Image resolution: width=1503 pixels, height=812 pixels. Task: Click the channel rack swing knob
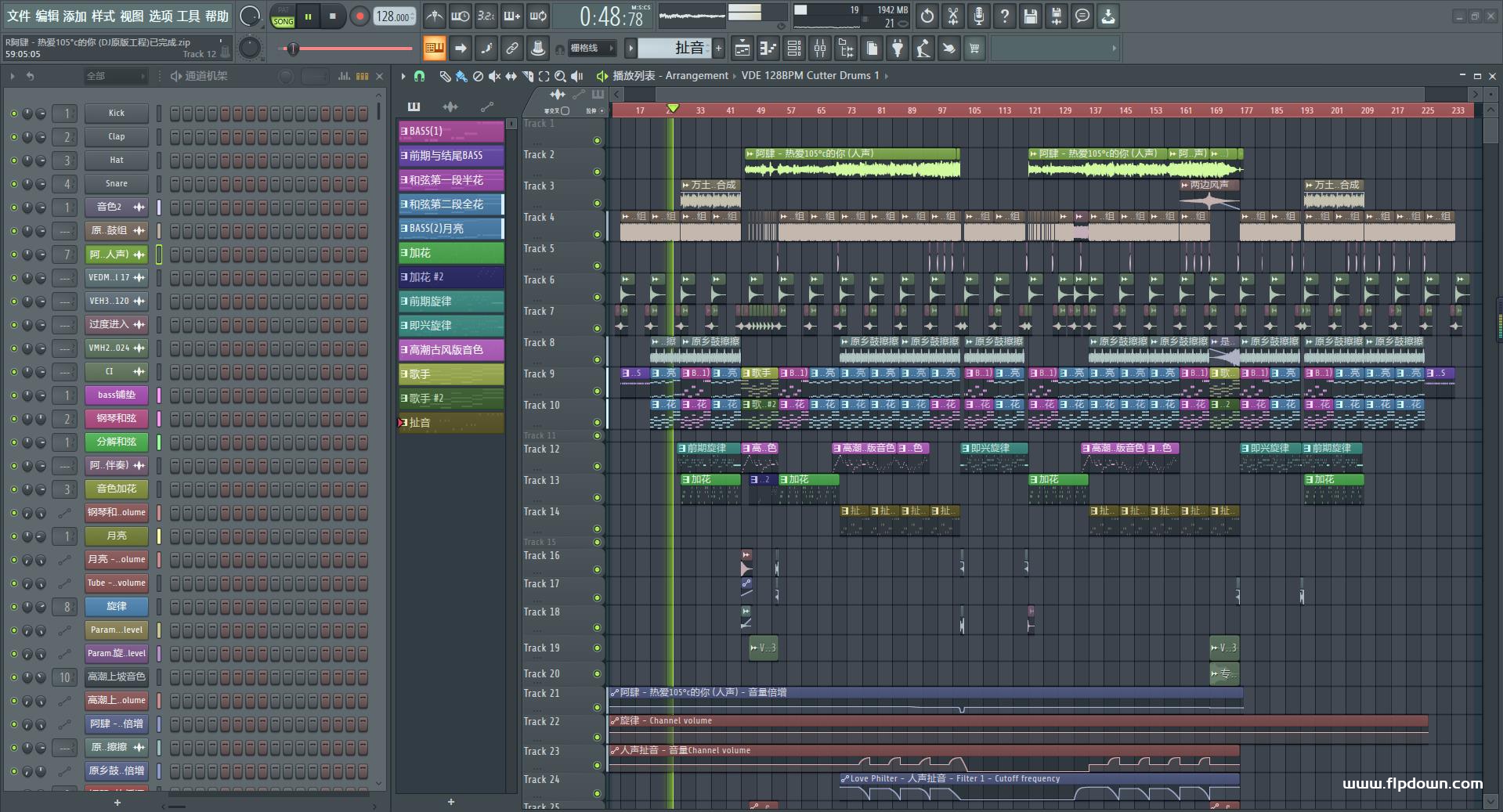tap(287, 76)
